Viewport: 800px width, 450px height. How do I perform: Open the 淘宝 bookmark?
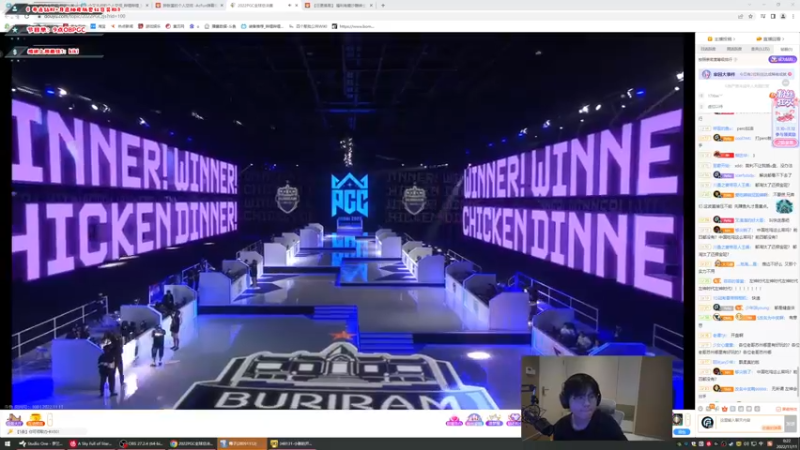(x=98, y=26)
